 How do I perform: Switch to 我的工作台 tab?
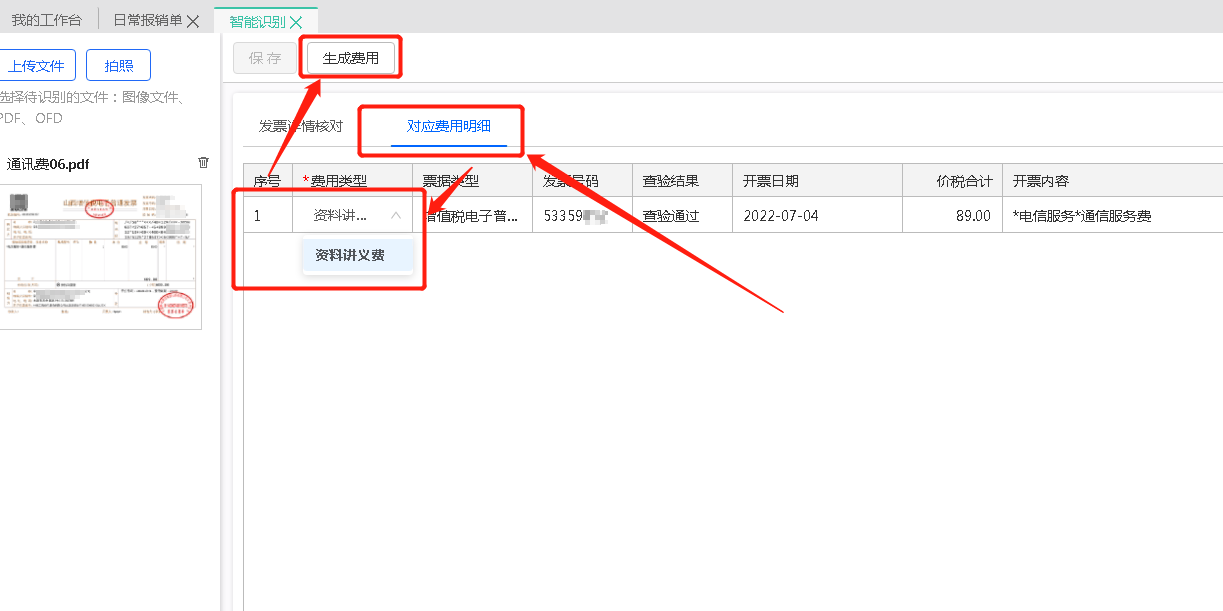47,21
